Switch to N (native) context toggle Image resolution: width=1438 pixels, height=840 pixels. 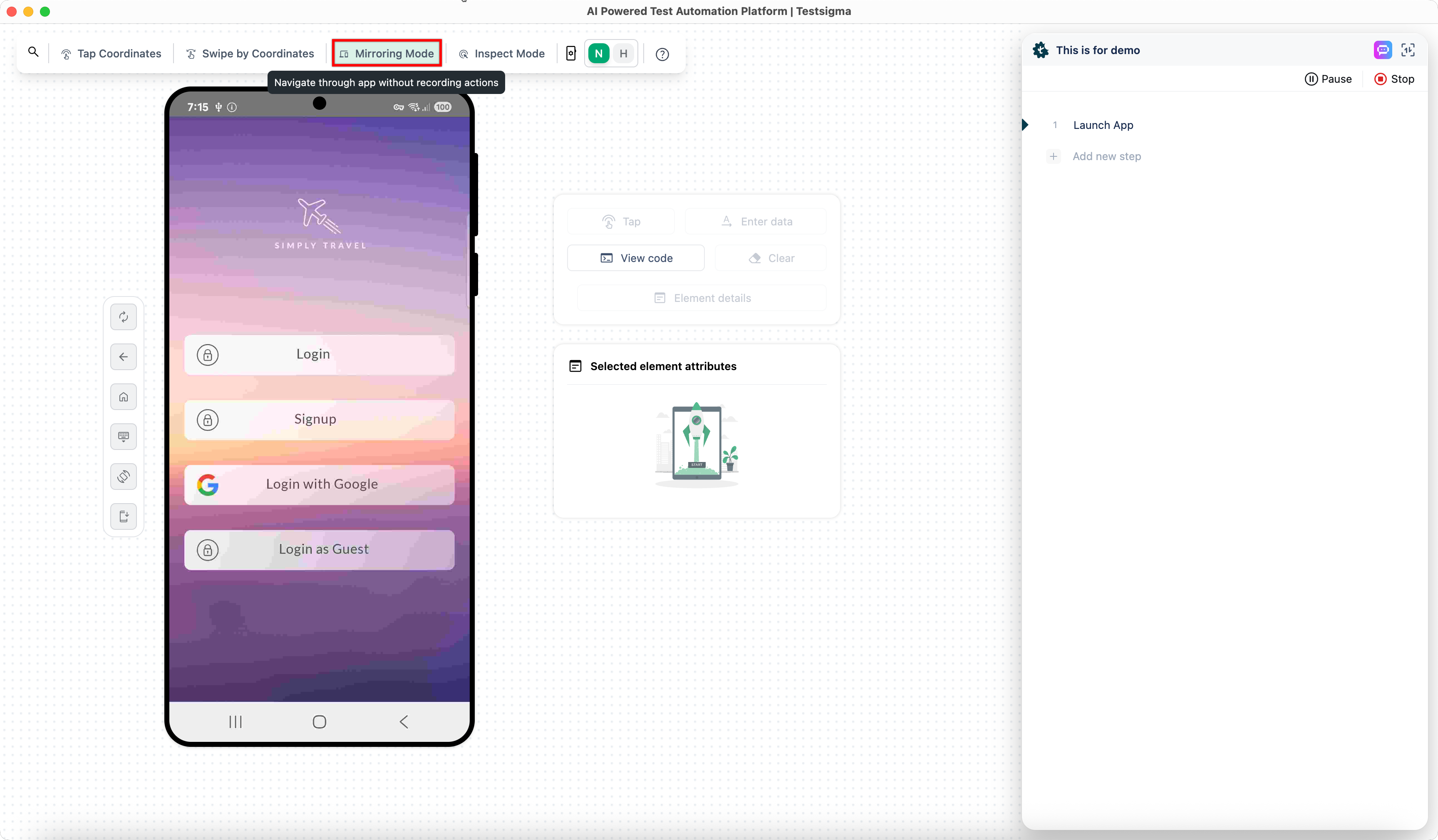[599, 54]
